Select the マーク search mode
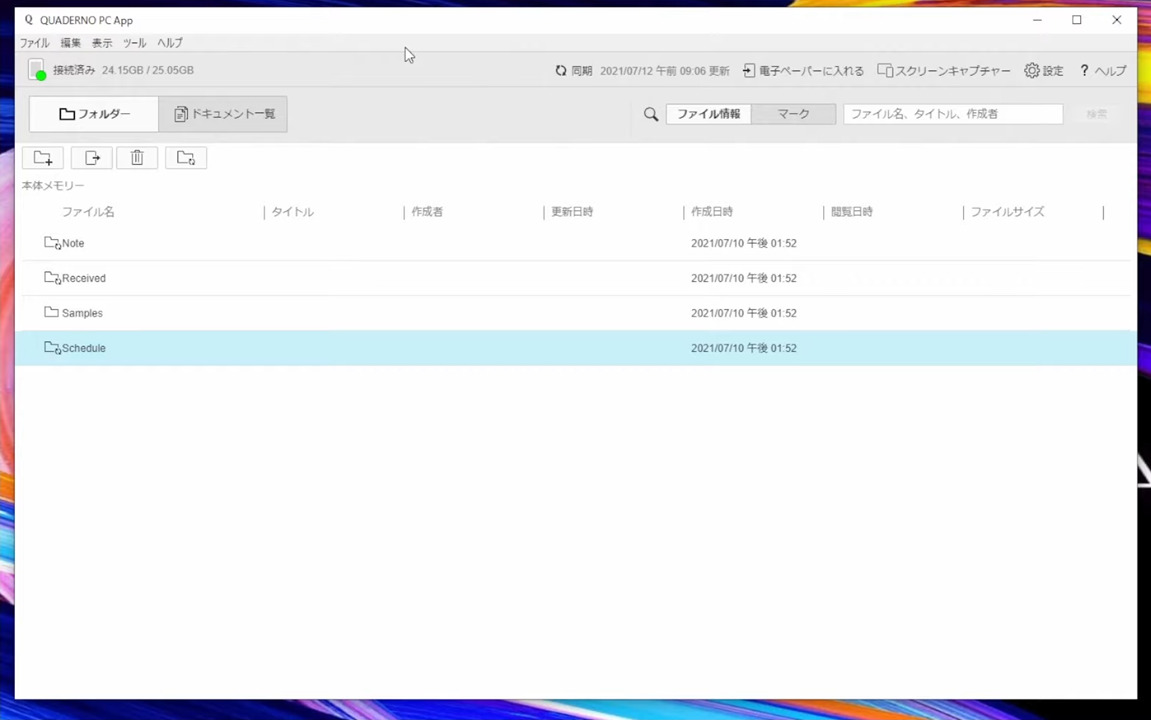Image resolution: width=1151 pixels, height=720 pixels. pyautogui.click(x=794, y=114)
